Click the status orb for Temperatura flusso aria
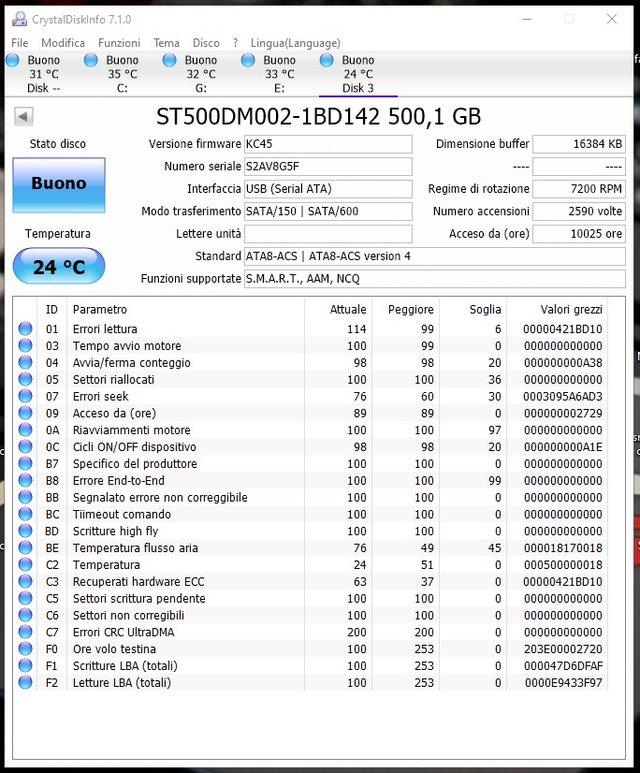The height and width of the screenshot is (773, 640). coord(25,547)
